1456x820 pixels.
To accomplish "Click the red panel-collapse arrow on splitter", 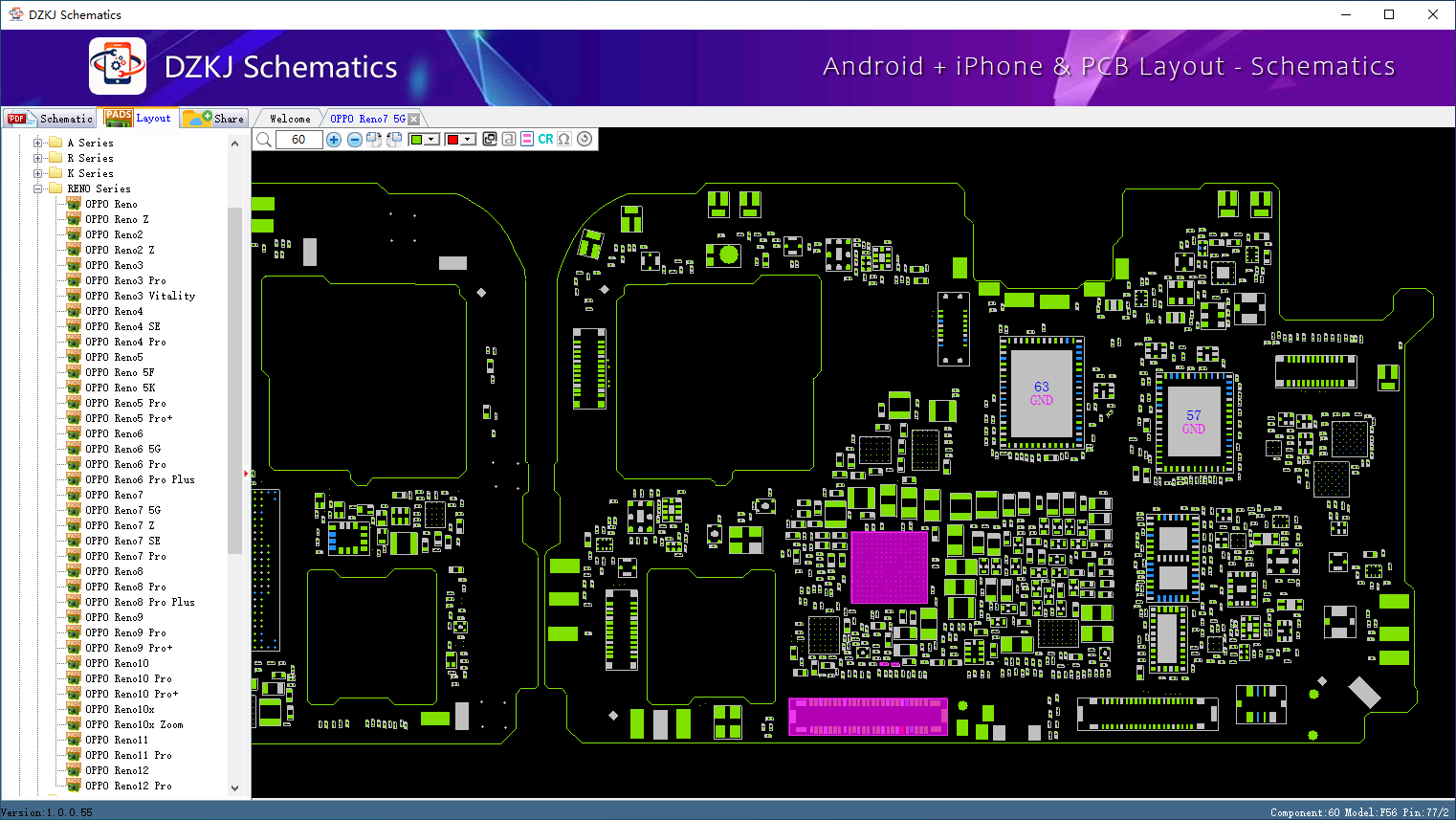I will coord(246,473).
